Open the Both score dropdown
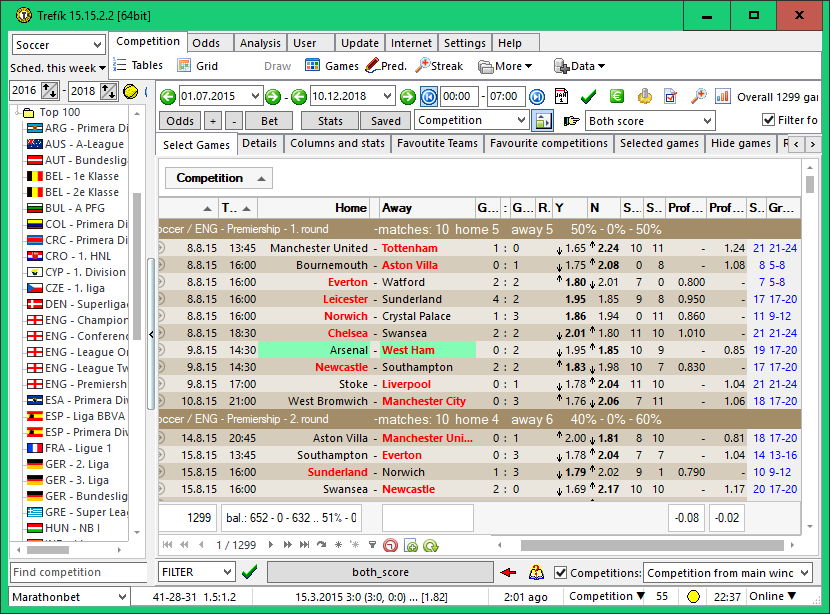The width and height of the screenshot is (830, 614). coord(650,120)
